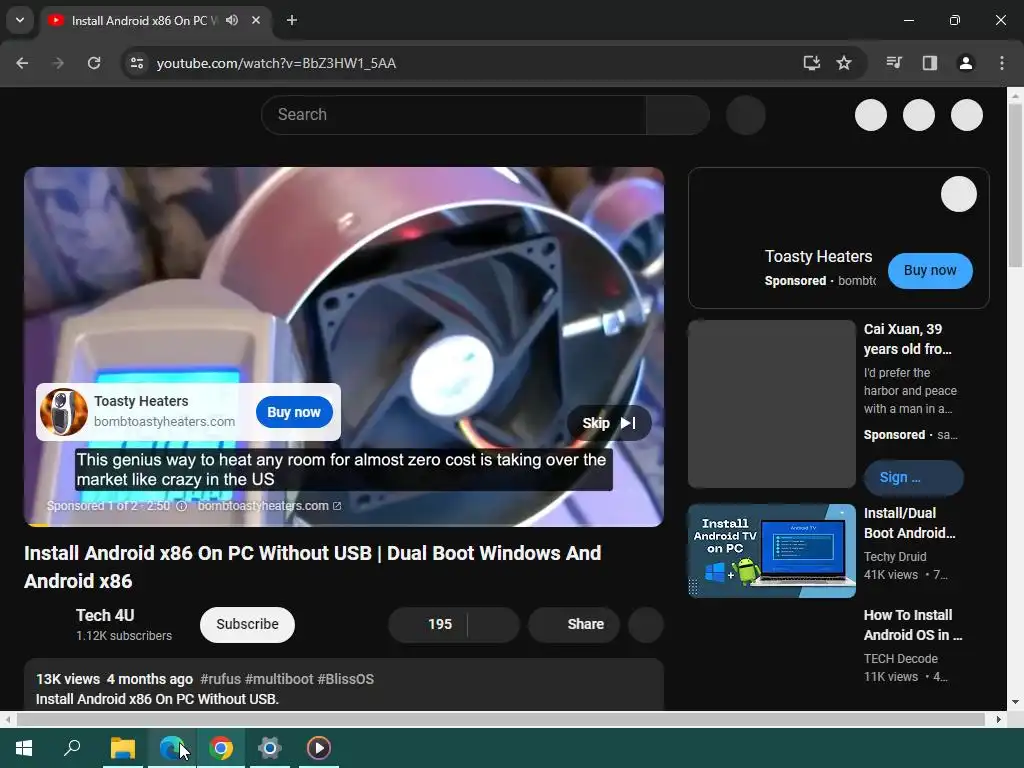Screen dimensions: 1024x768
Task: Open Tech 4U channel name
Action: 105,616
